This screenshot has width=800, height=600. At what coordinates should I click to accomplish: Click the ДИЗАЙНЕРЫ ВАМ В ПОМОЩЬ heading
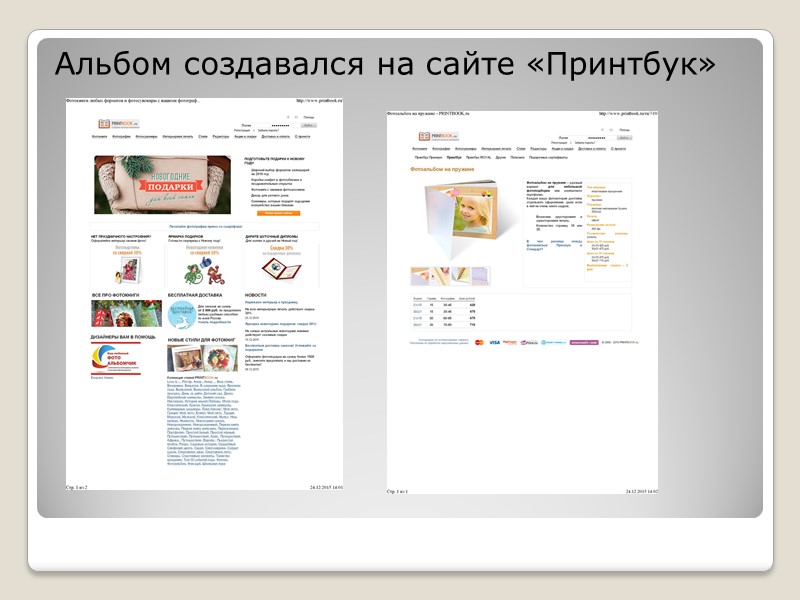123,337
